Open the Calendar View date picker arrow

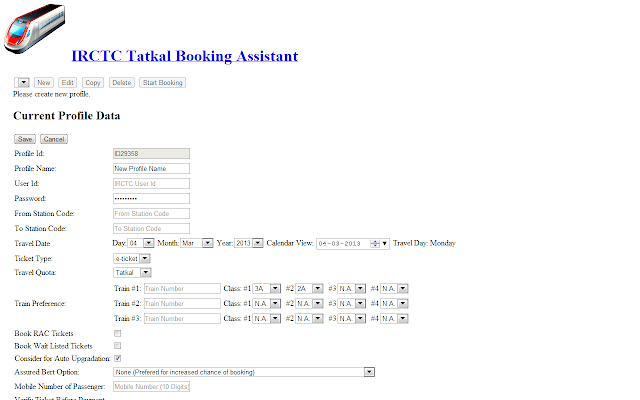[384, 244]
